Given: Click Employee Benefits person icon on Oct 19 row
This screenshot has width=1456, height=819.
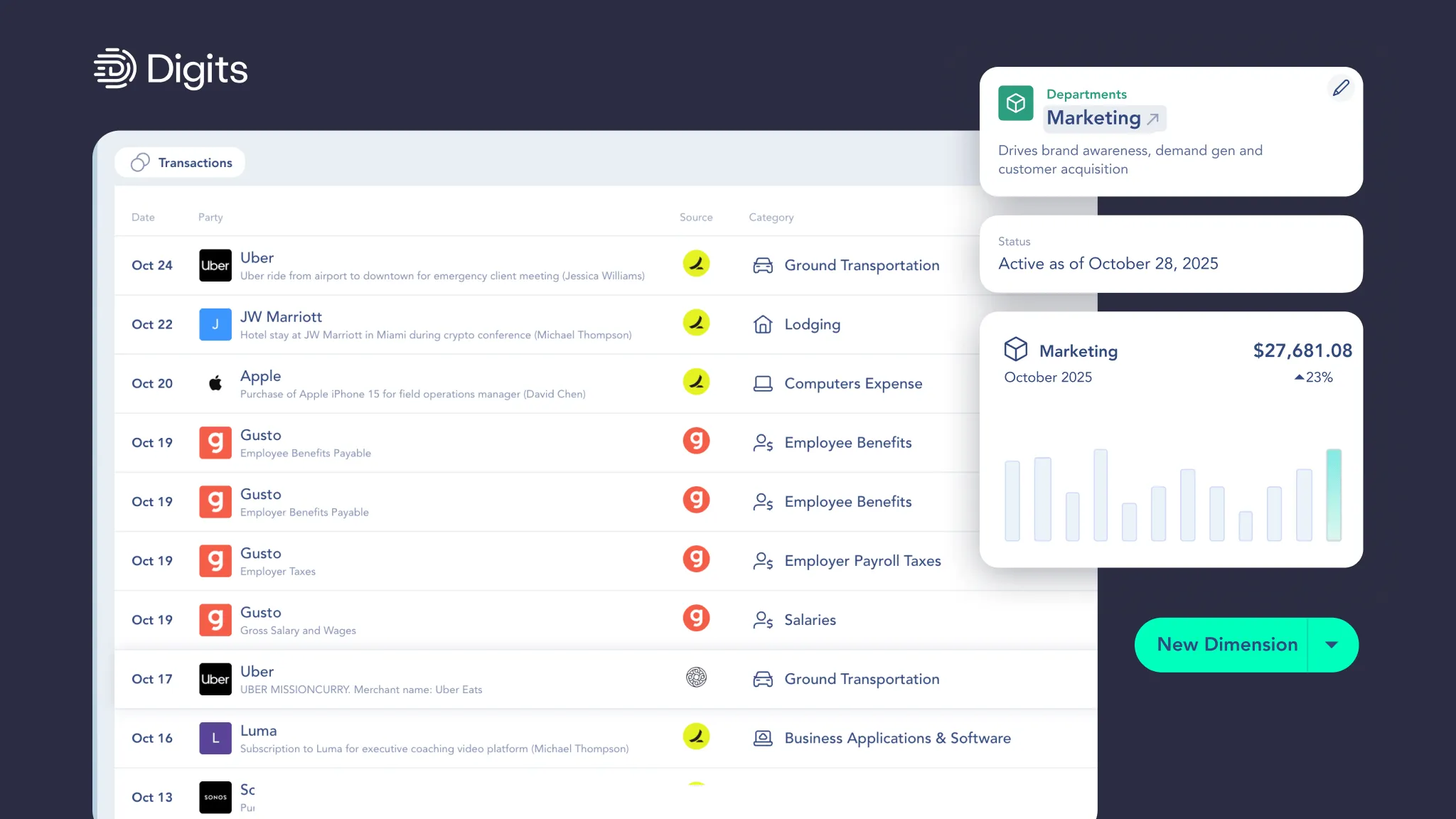Looking at the screenshot, I should (764, 442).
